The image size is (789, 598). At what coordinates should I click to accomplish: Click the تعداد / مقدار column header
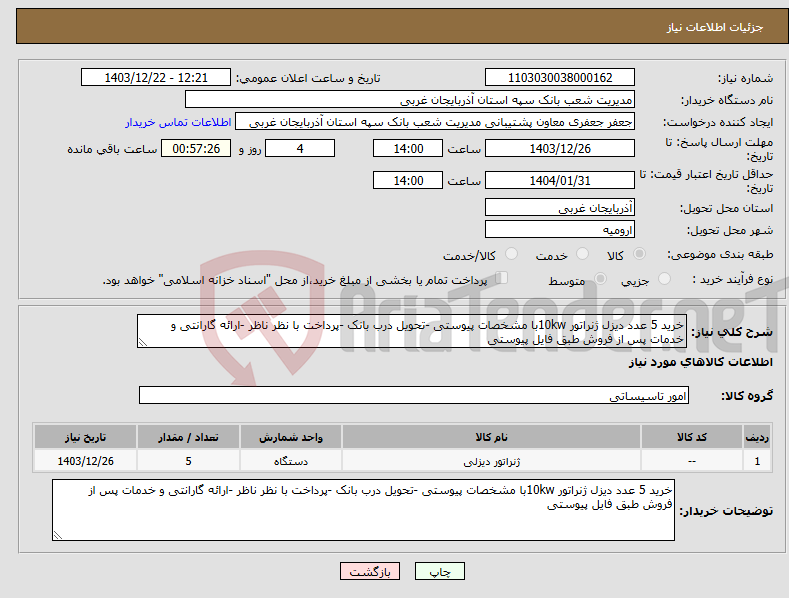pos(188,437)
